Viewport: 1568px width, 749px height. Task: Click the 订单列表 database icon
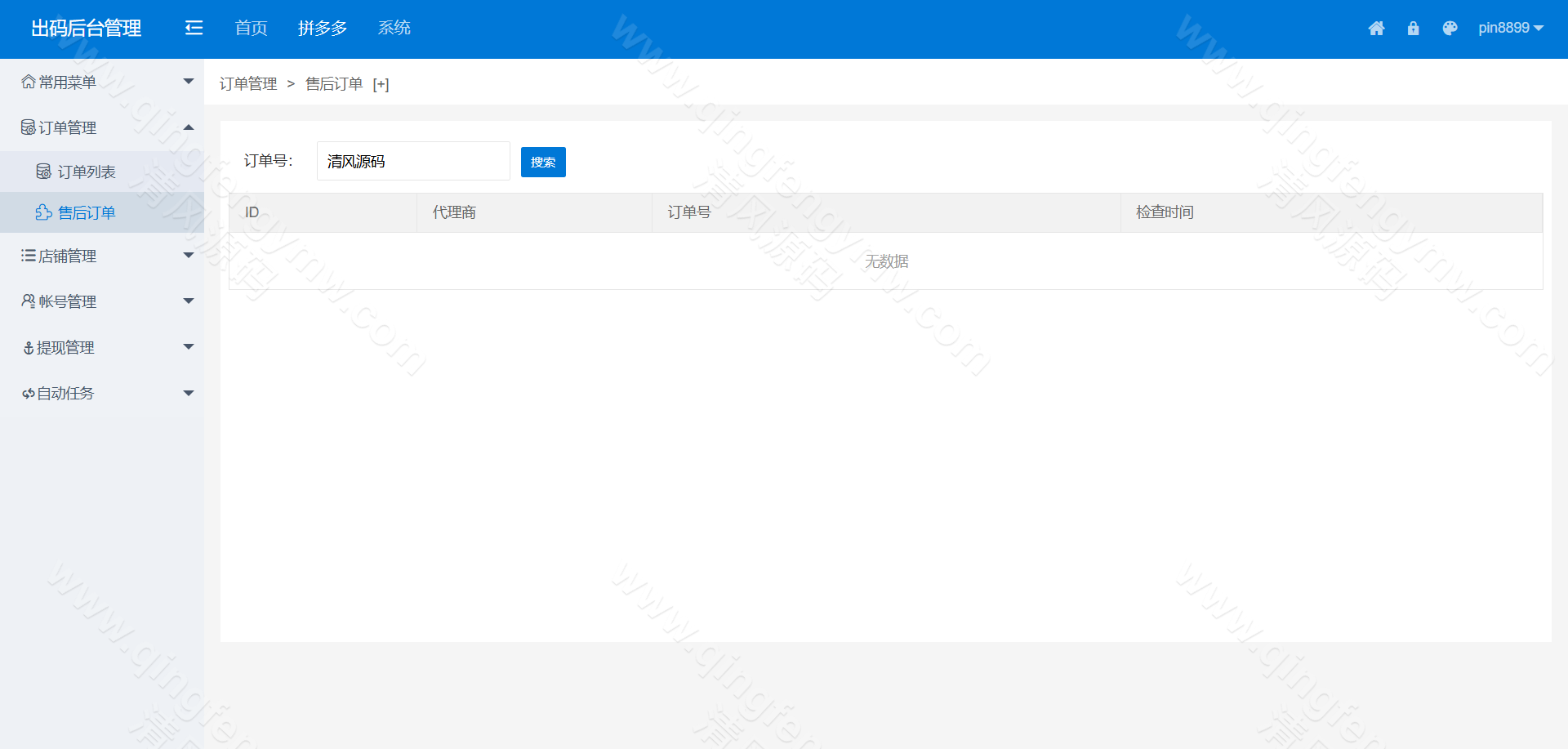[42, 171]
